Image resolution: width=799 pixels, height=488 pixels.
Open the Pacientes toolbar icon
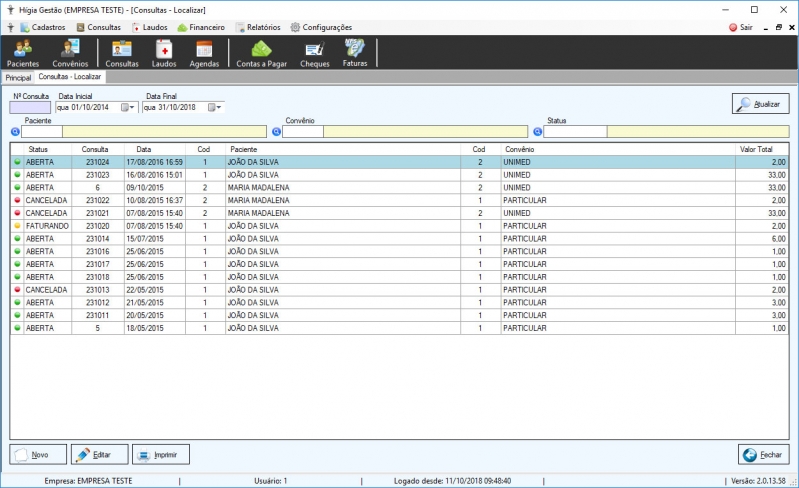pos(22,53)
